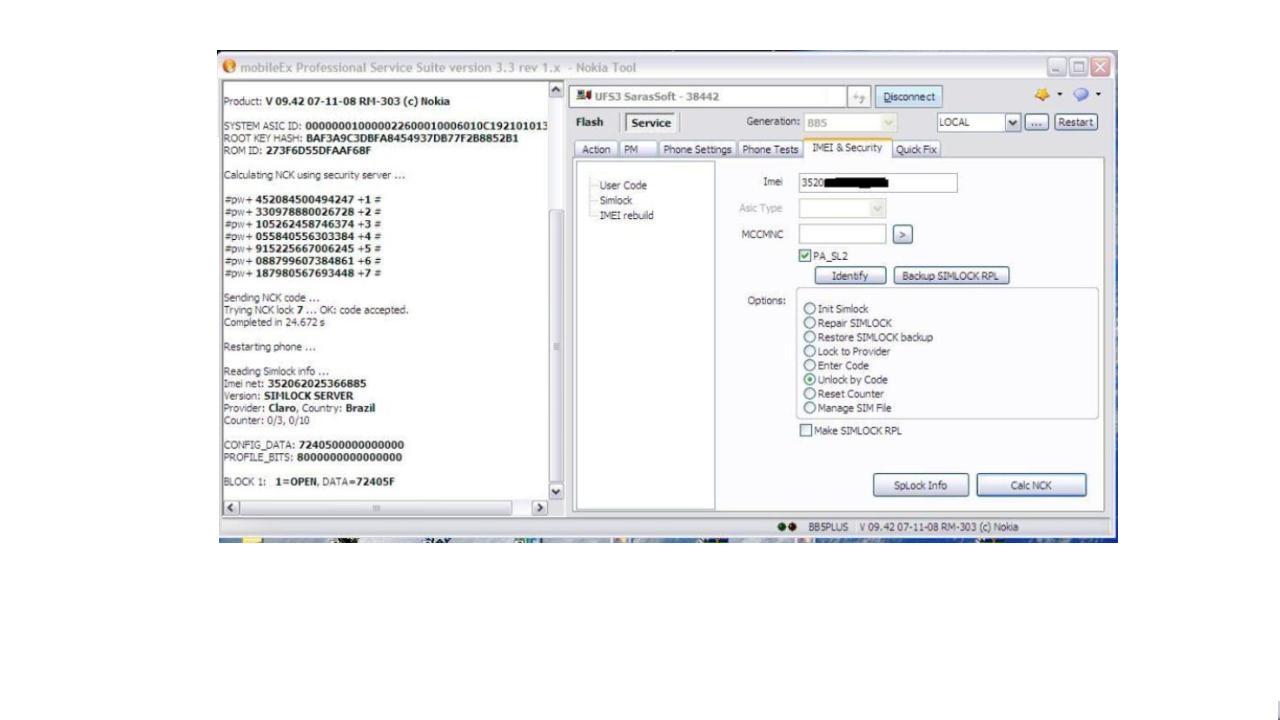Toggle the PA_SL2 checkbox
The height and width of the screenshot is (720, 1280).
tap(806, 256)
